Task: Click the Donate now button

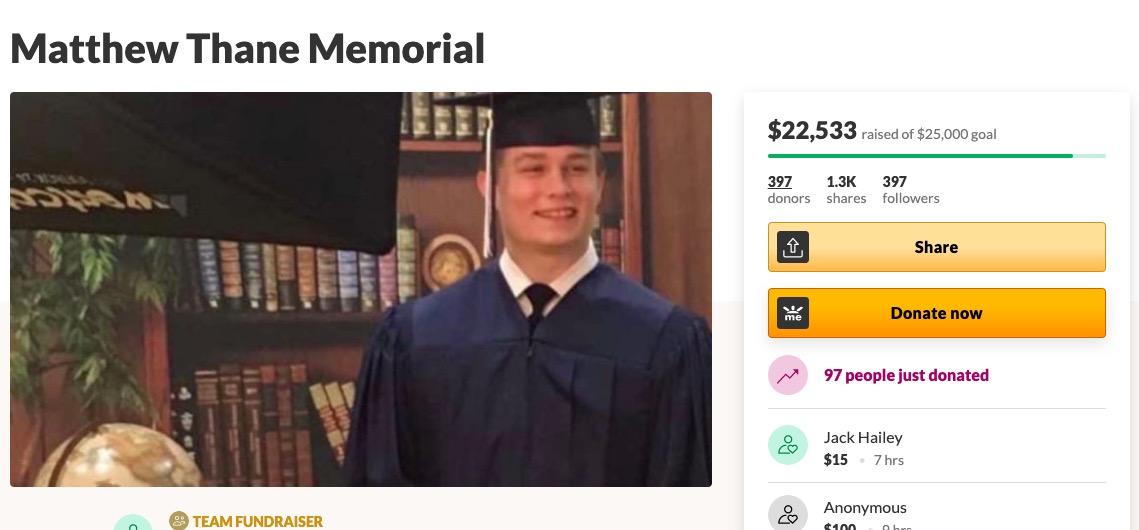Action: 936,313
